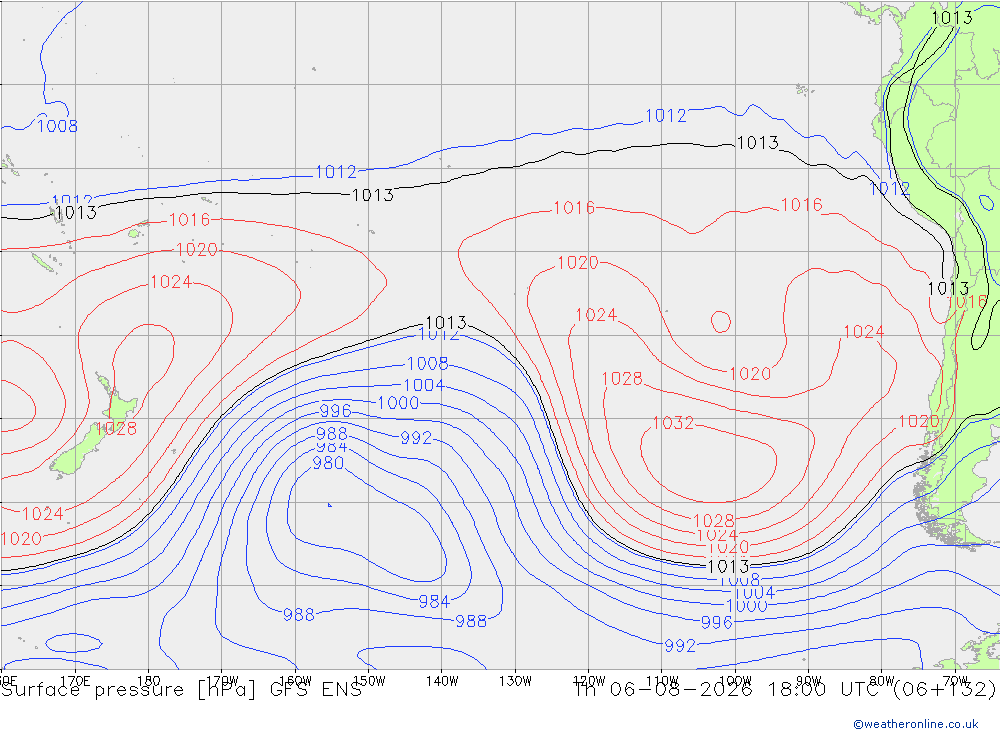Click the 70W longitude axis label
The width and height of the screenshot is (1000, 733).
point(955,681)
